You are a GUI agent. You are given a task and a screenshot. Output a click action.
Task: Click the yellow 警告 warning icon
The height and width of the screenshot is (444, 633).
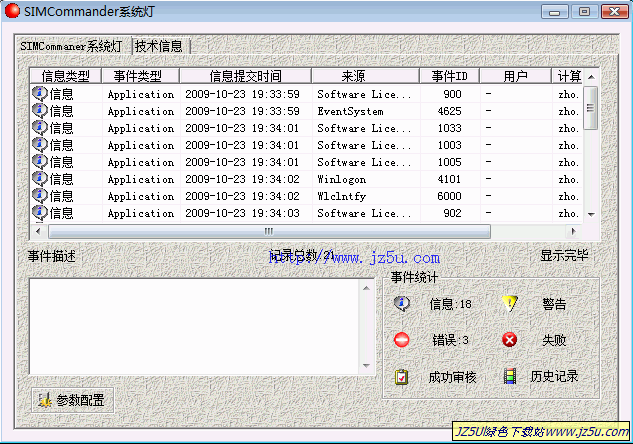(x=509, y=304)
